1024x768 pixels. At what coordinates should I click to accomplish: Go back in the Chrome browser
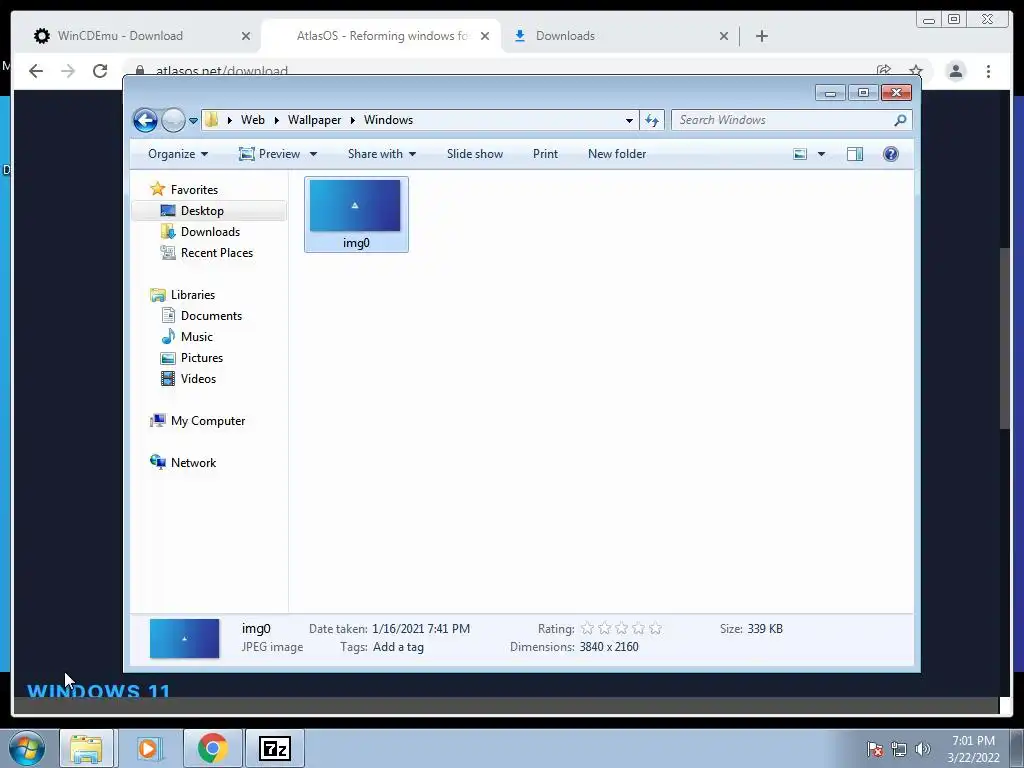(36, 71)
